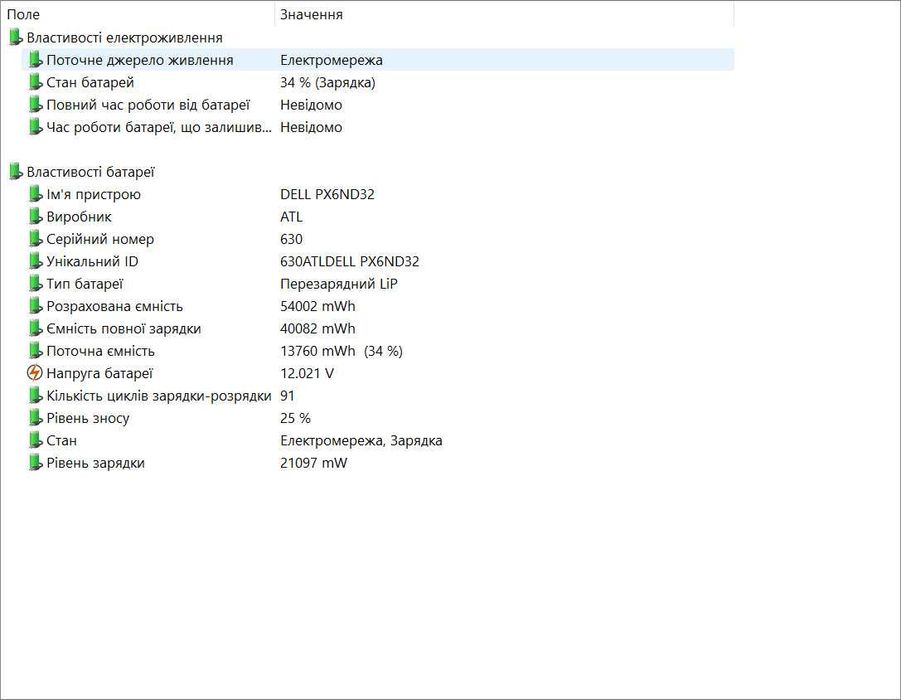901x700 pixels.
Task: Select the Напруга батареї field label
Action: (99, 374)
